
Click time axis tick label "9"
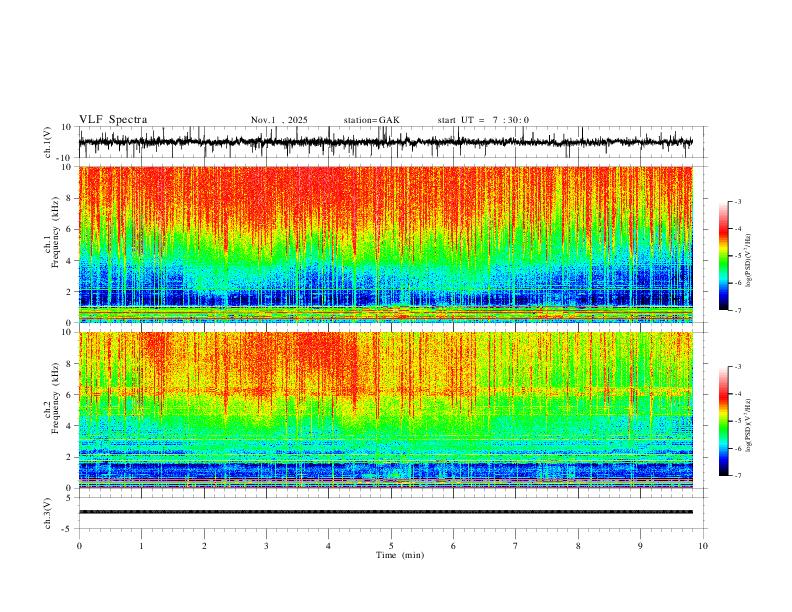point(640,546)
